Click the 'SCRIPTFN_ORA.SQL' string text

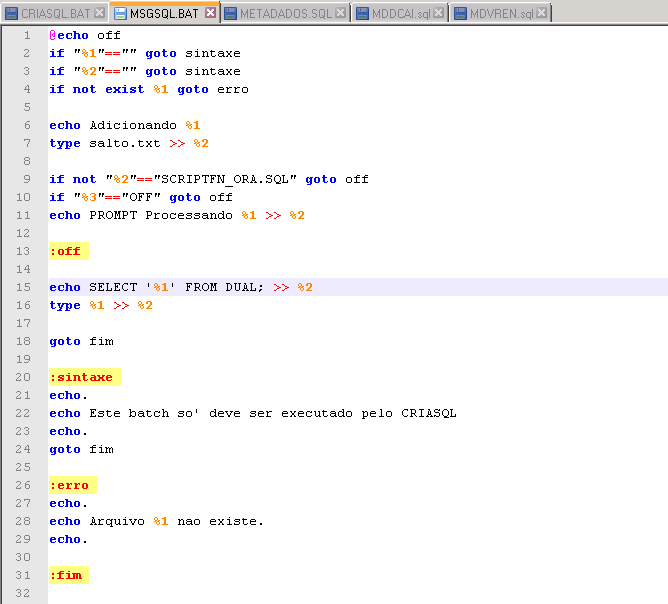point(225,179)
